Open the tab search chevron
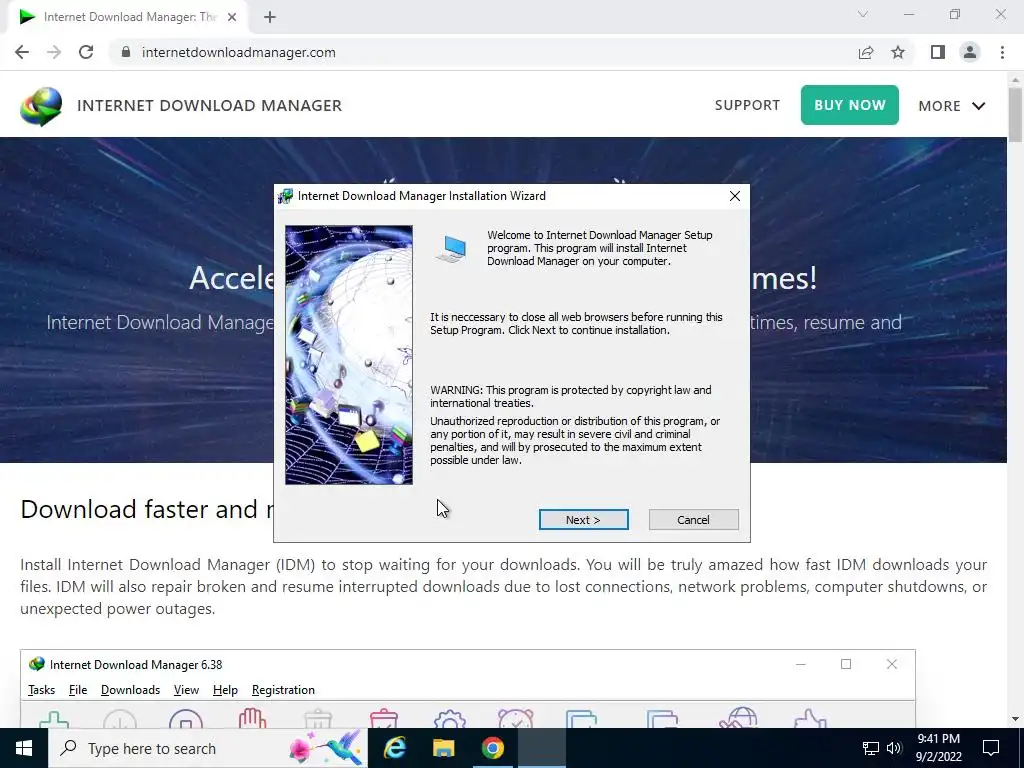The width and height of the screenshot is (1024, 768). [863, 14]
